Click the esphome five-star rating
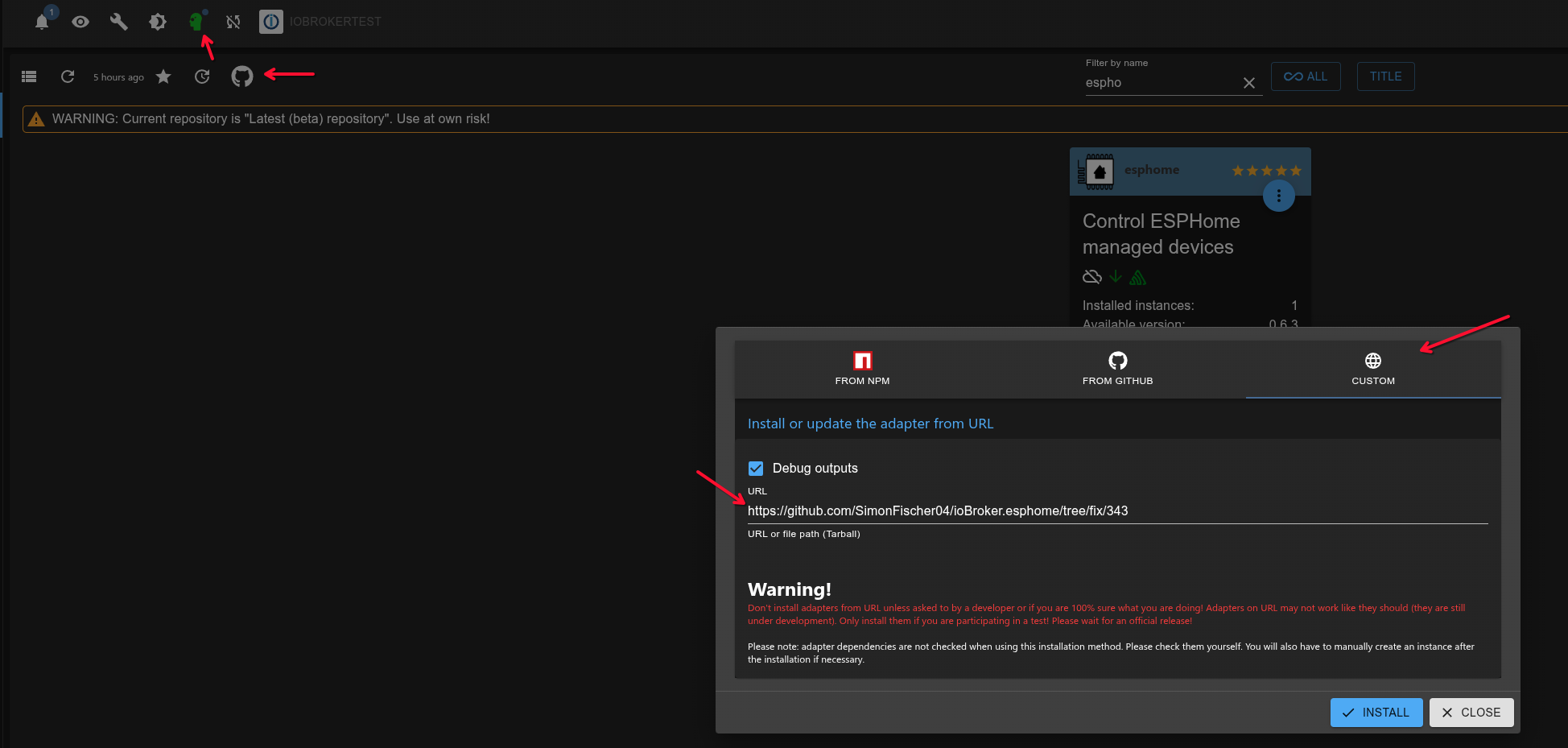The image size is (1568, 748). pyautogui.click(x=1267, y=171)
